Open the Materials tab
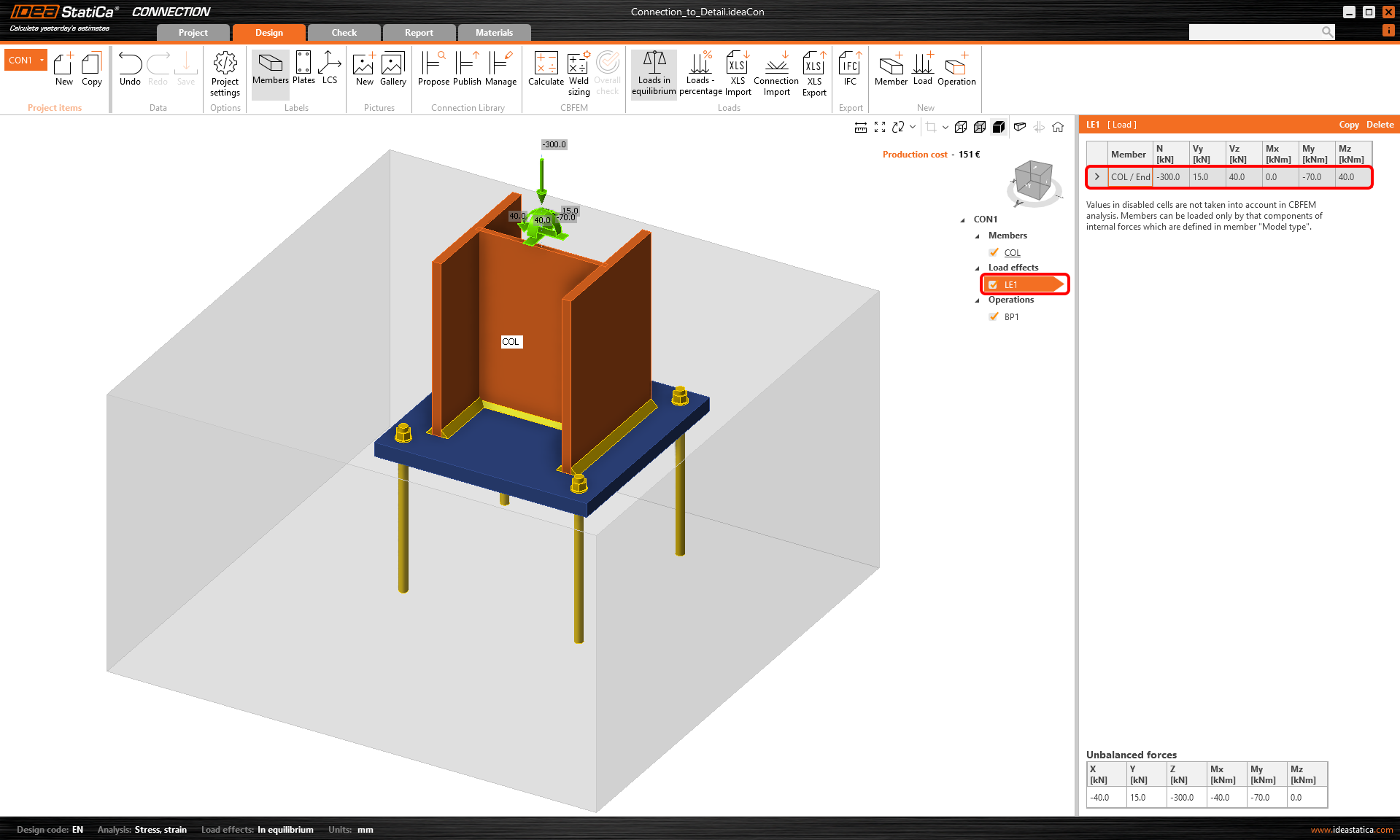Viewport: 1400px width, 840px height. [494, 33]
